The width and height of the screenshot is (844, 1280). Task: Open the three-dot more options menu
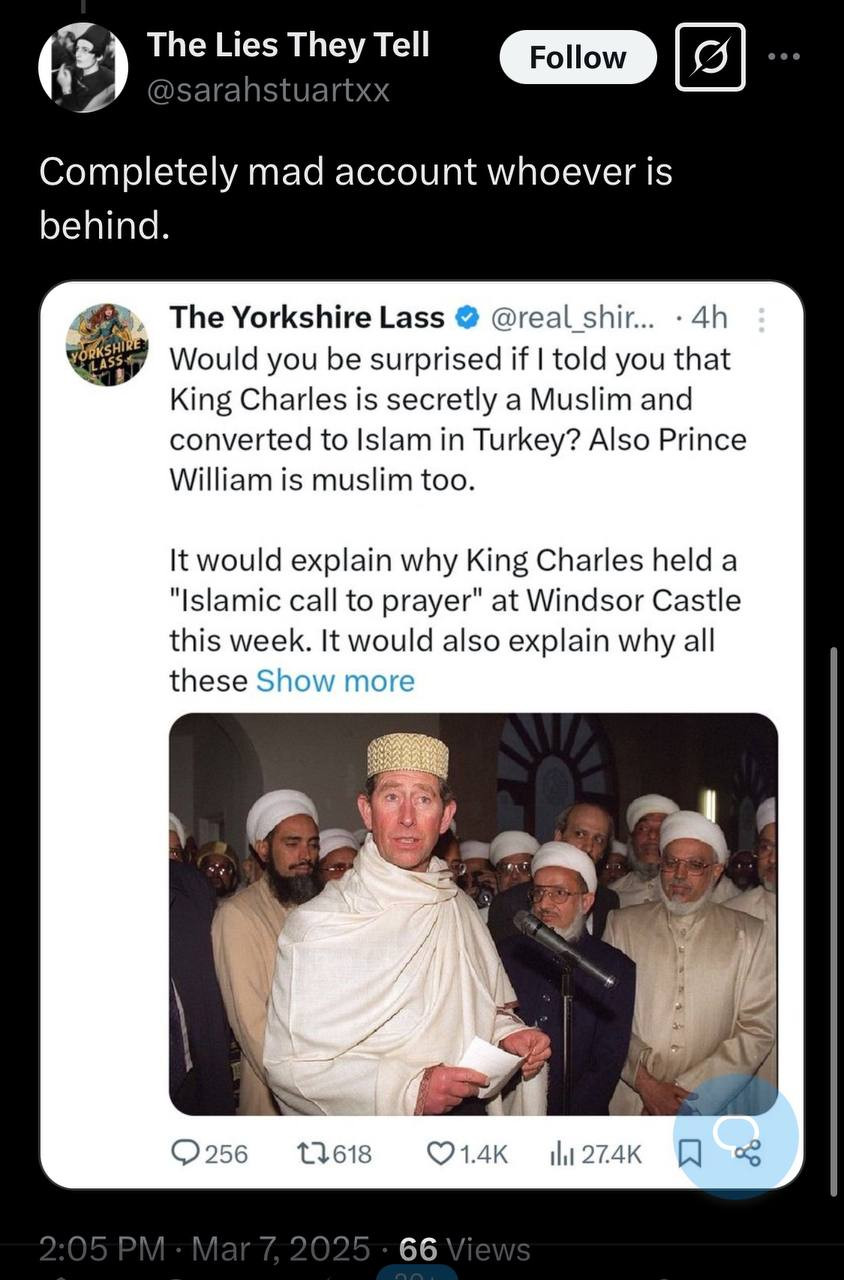[x=785, y=57]
